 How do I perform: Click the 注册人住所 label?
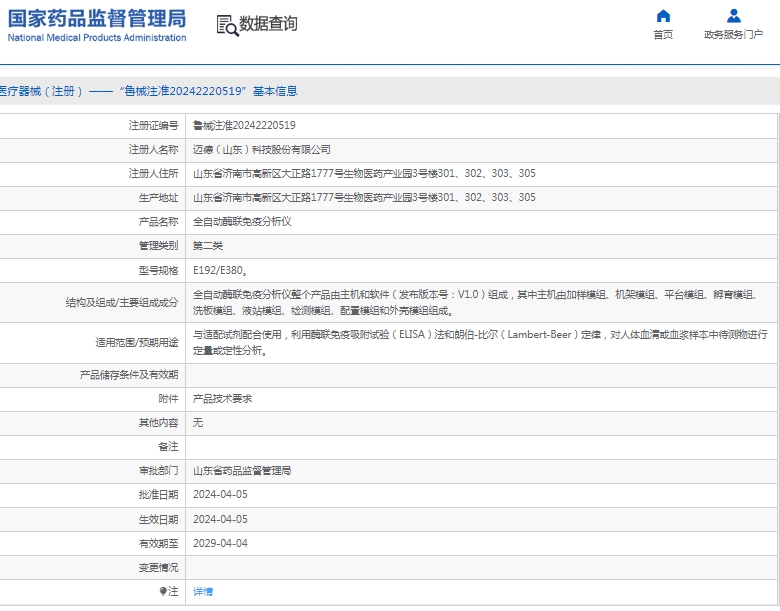coord(154,173)
